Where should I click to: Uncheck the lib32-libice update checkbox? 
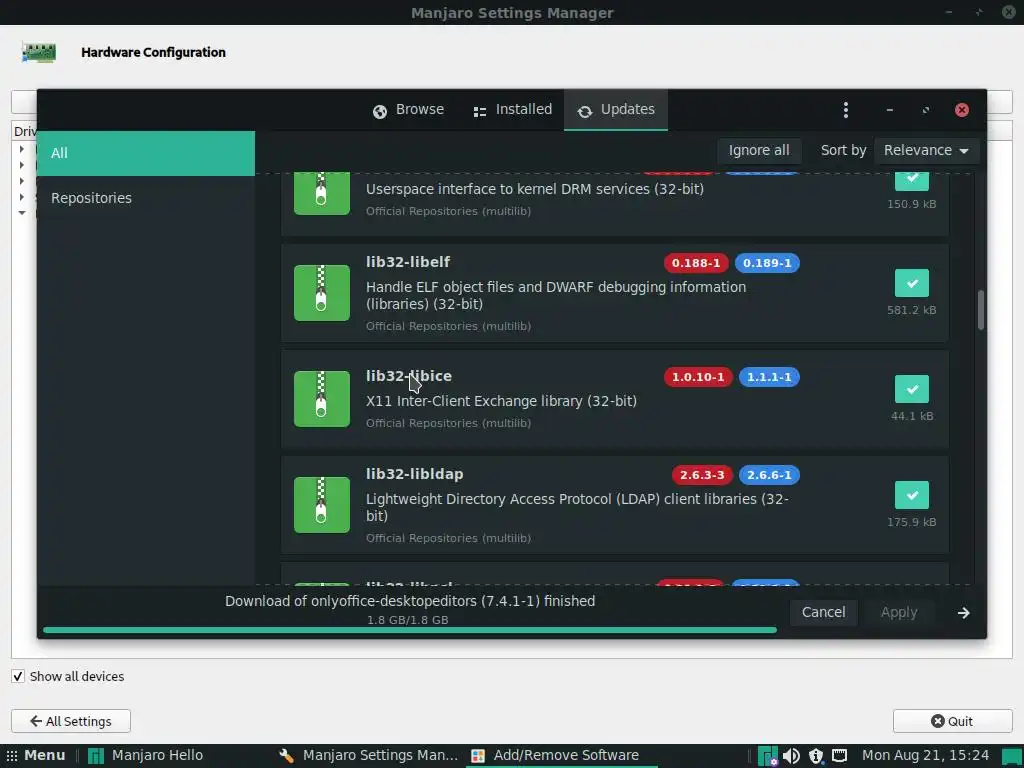912,389
